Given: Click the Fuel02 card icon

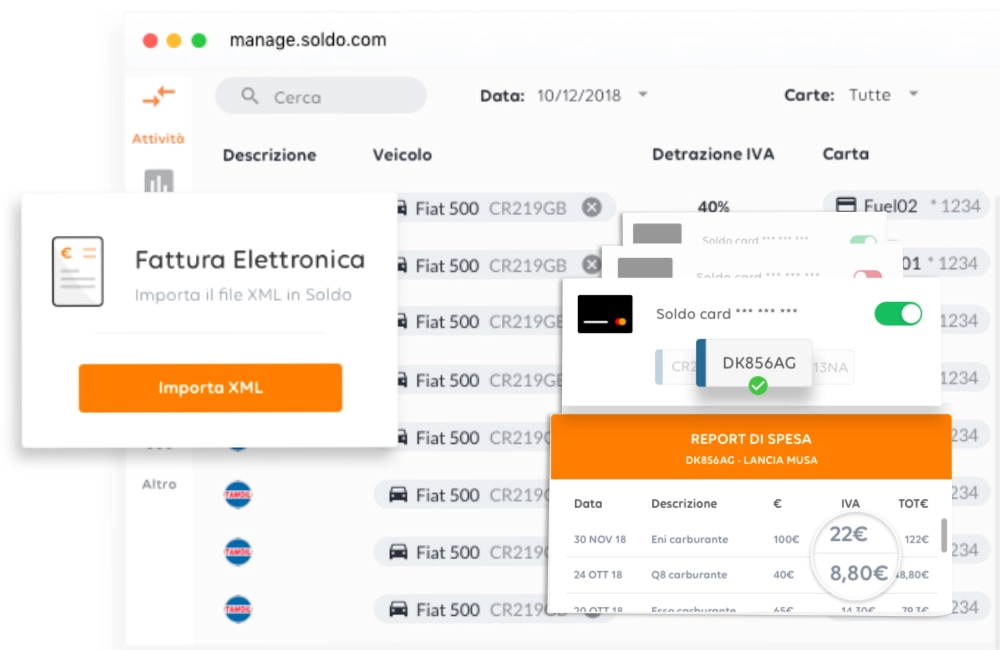Looking at the screenshot, I should [x=846, y=205].
